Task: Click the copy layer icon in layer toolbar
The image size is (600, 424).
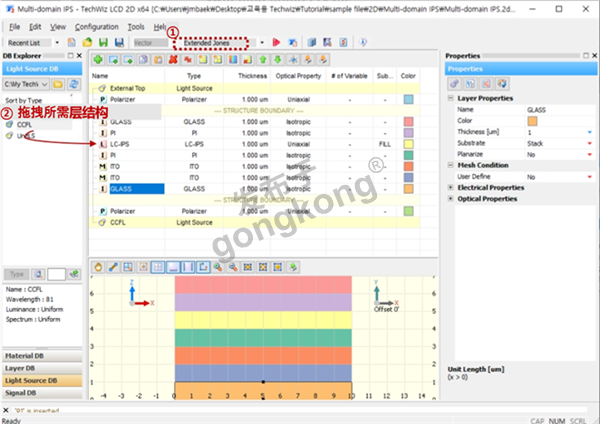Action: [143, 60]
